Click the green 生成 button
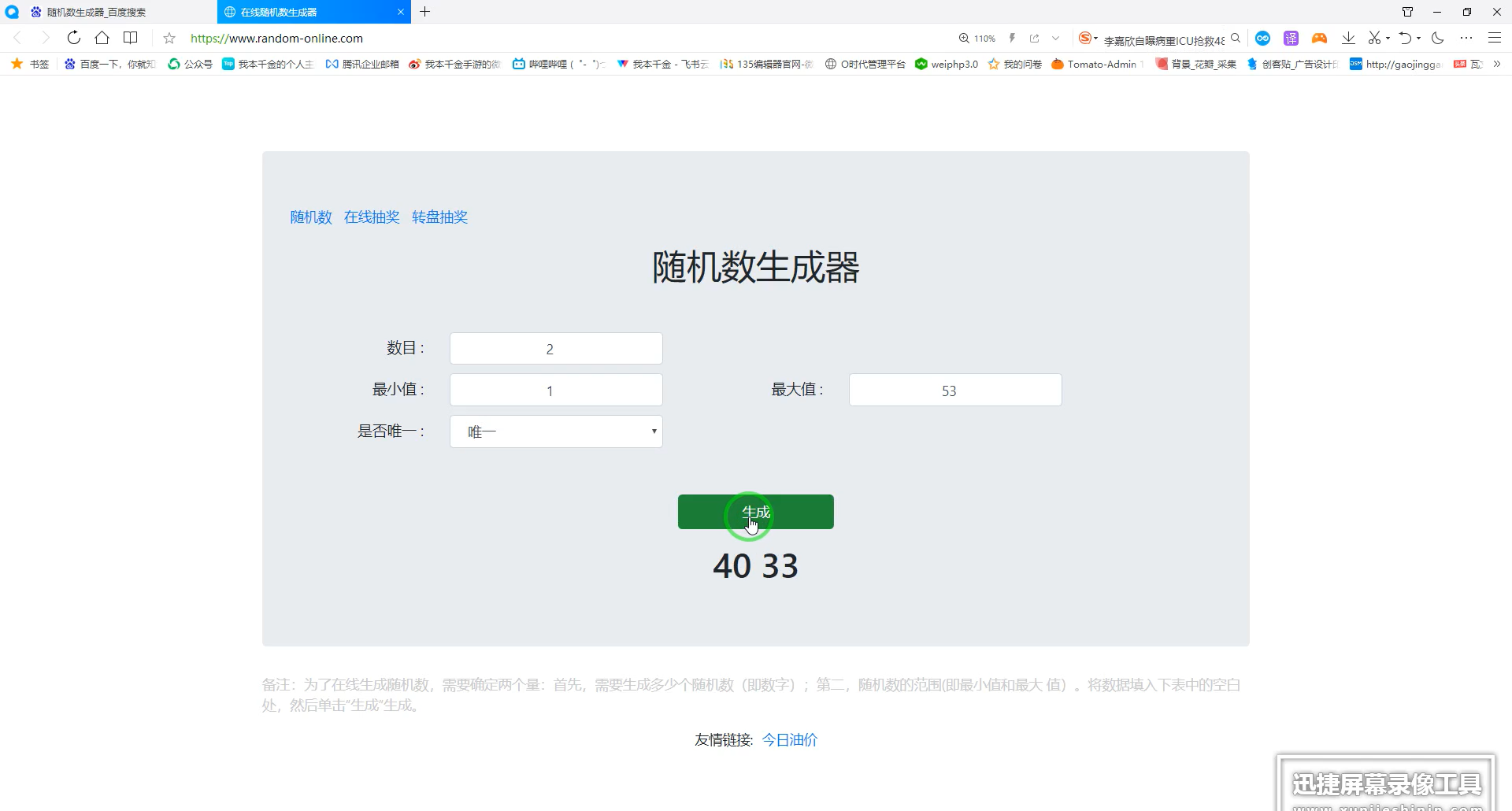 755,512
